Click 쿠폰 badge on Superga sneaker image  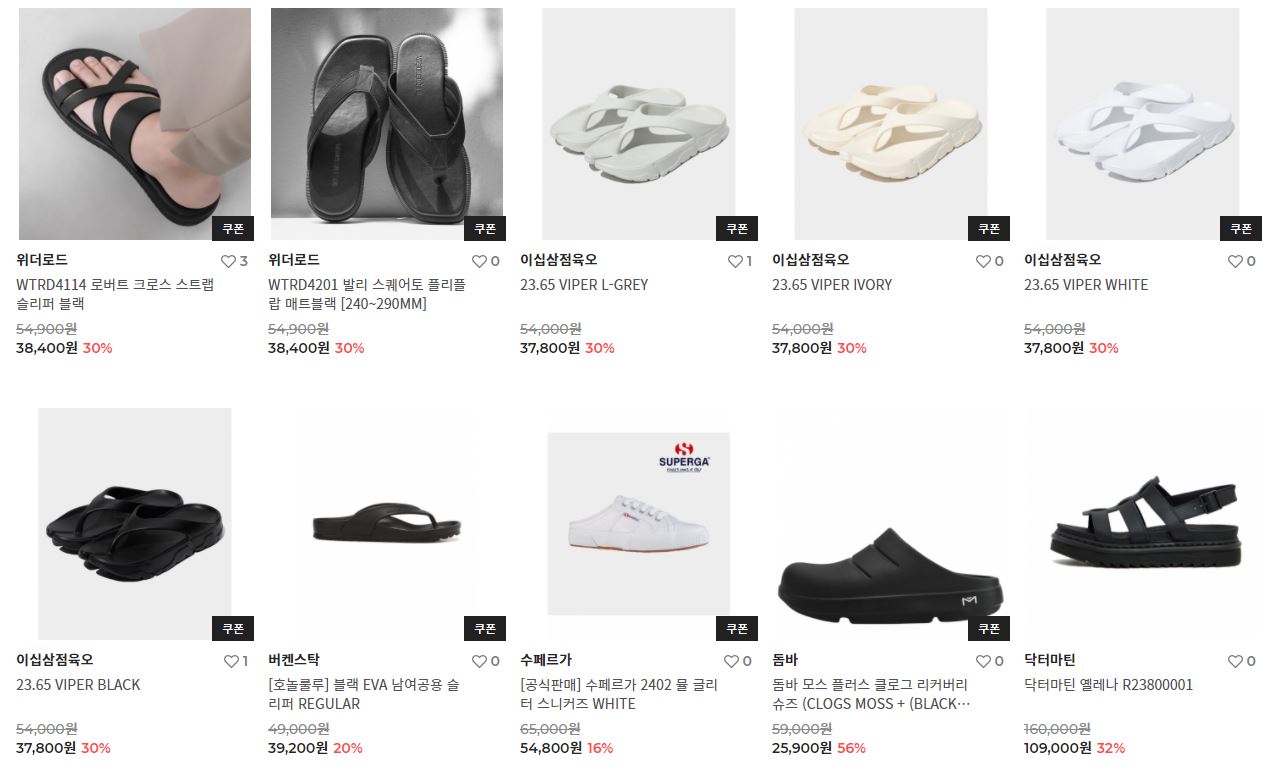737,628
